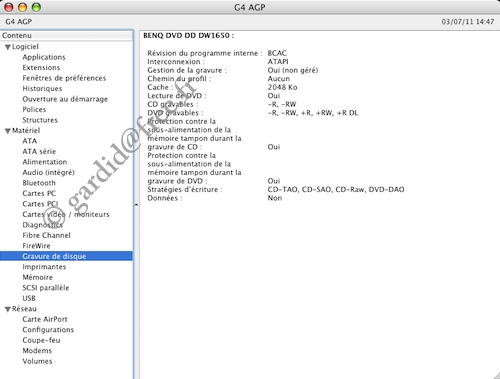Open Fenêtres de préférences entry
500x379 pixels.
(64, 78)
